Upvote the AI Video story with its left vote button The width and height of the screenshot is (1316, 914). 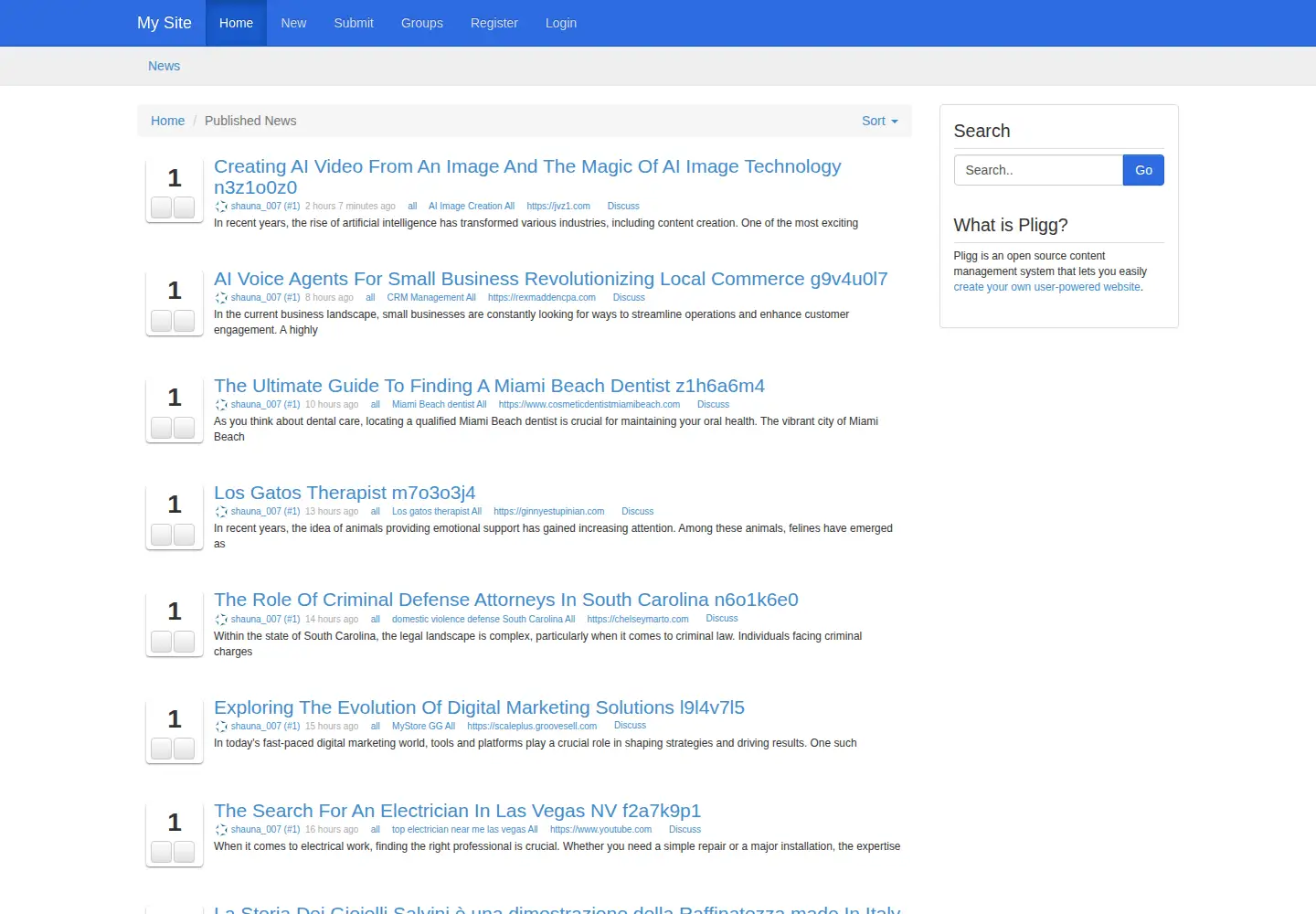(x=162, y=208)
